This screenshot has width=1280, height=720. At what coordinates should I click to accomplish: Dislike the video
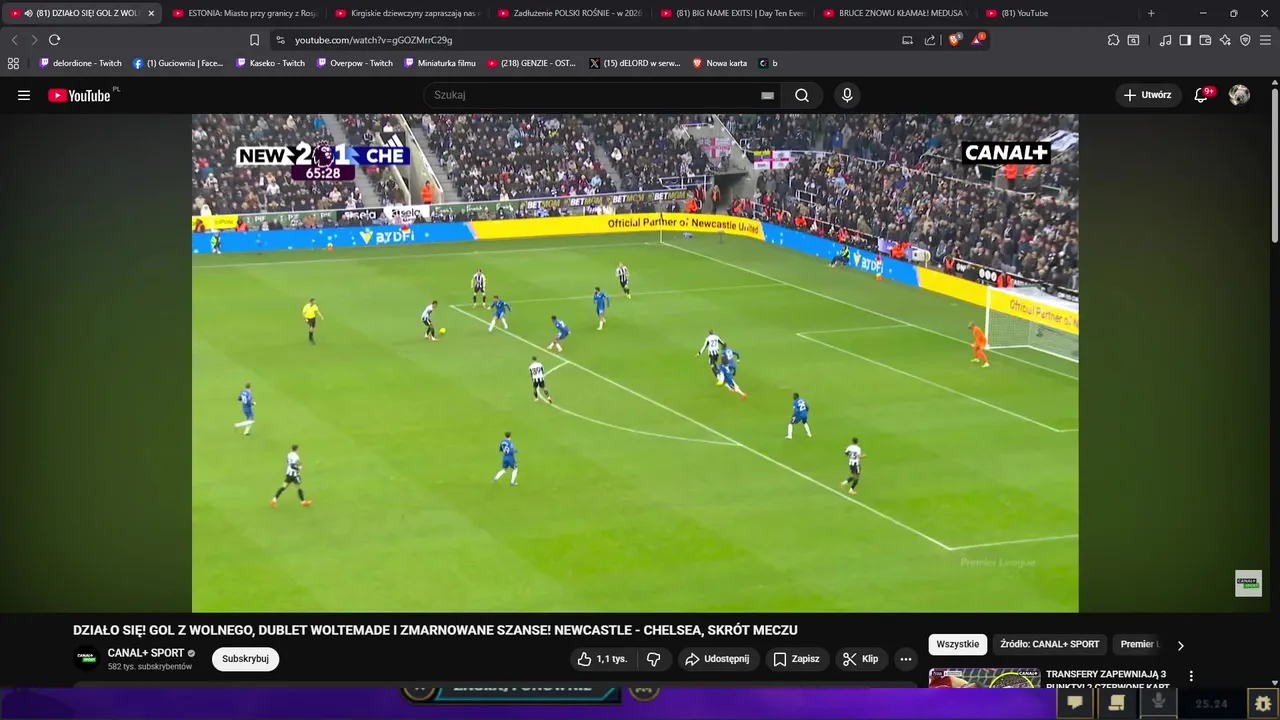pyautogui.click(x=653, y=659)
